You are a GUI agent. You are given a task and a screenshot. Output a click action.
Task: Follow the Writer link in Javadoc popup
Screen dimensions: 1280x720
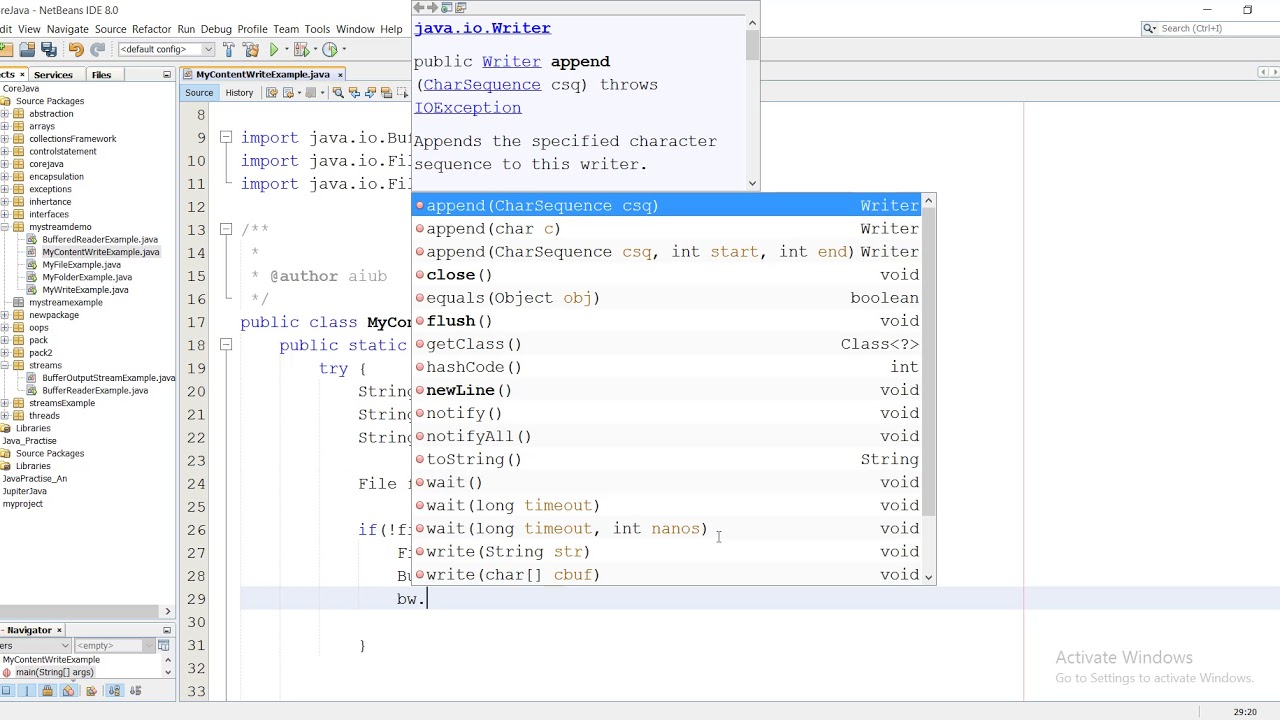511,62
